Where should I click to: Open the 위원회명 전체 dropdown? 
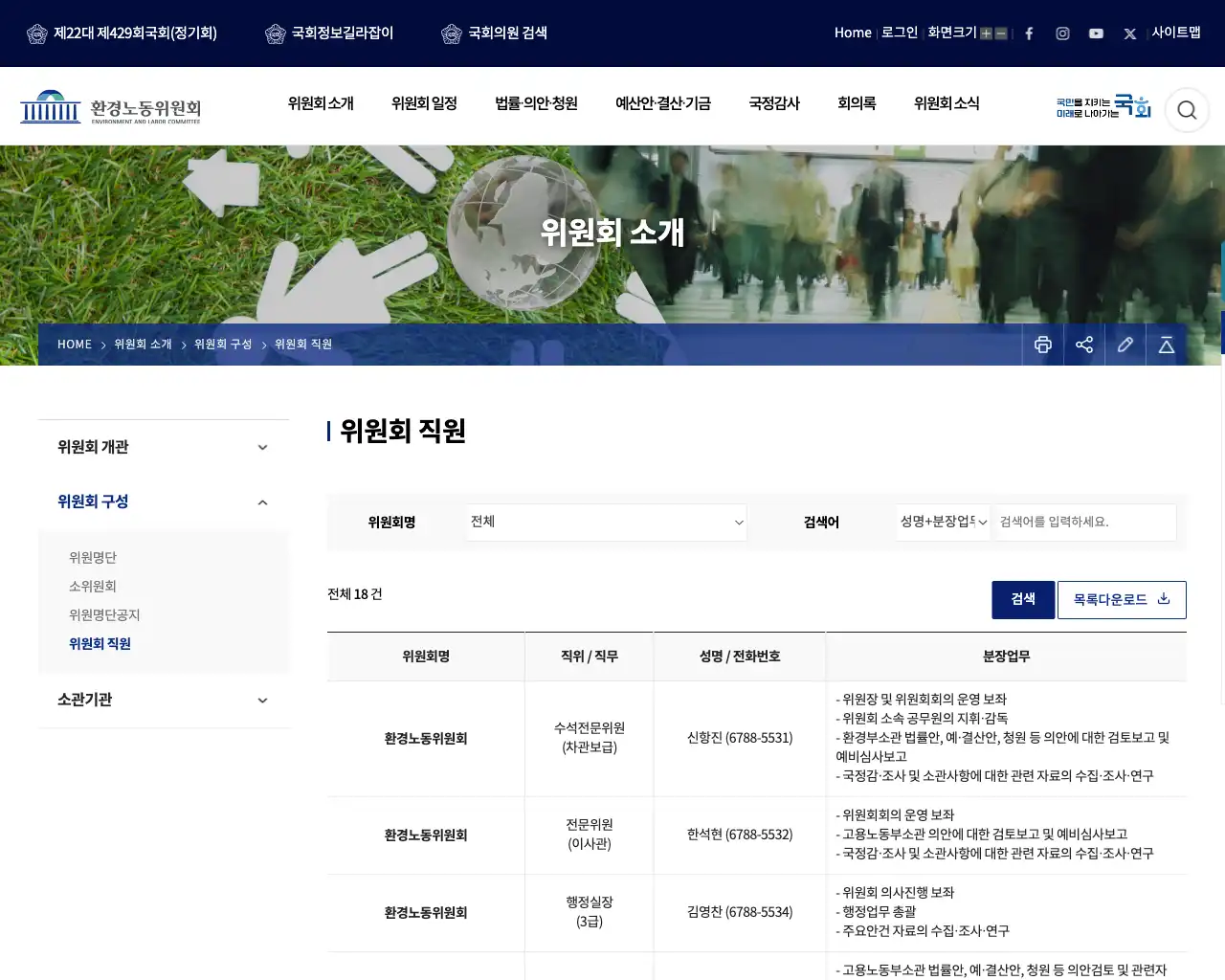[x=607, y=522]
